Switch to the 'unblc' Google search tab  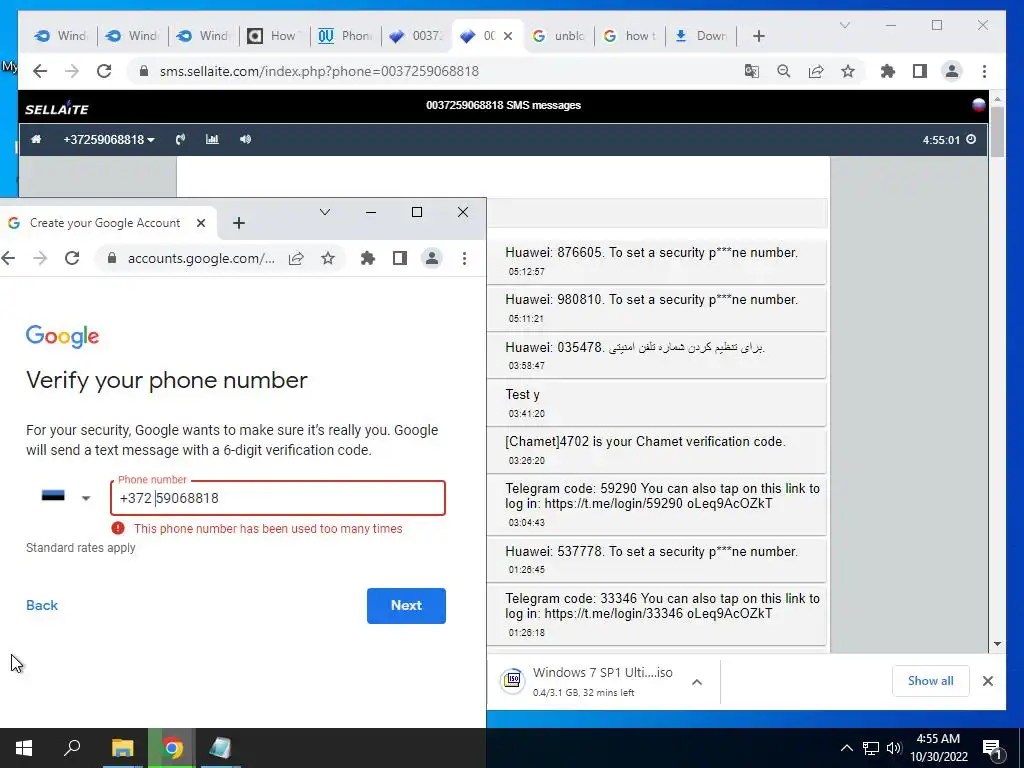tap(559, 36)
